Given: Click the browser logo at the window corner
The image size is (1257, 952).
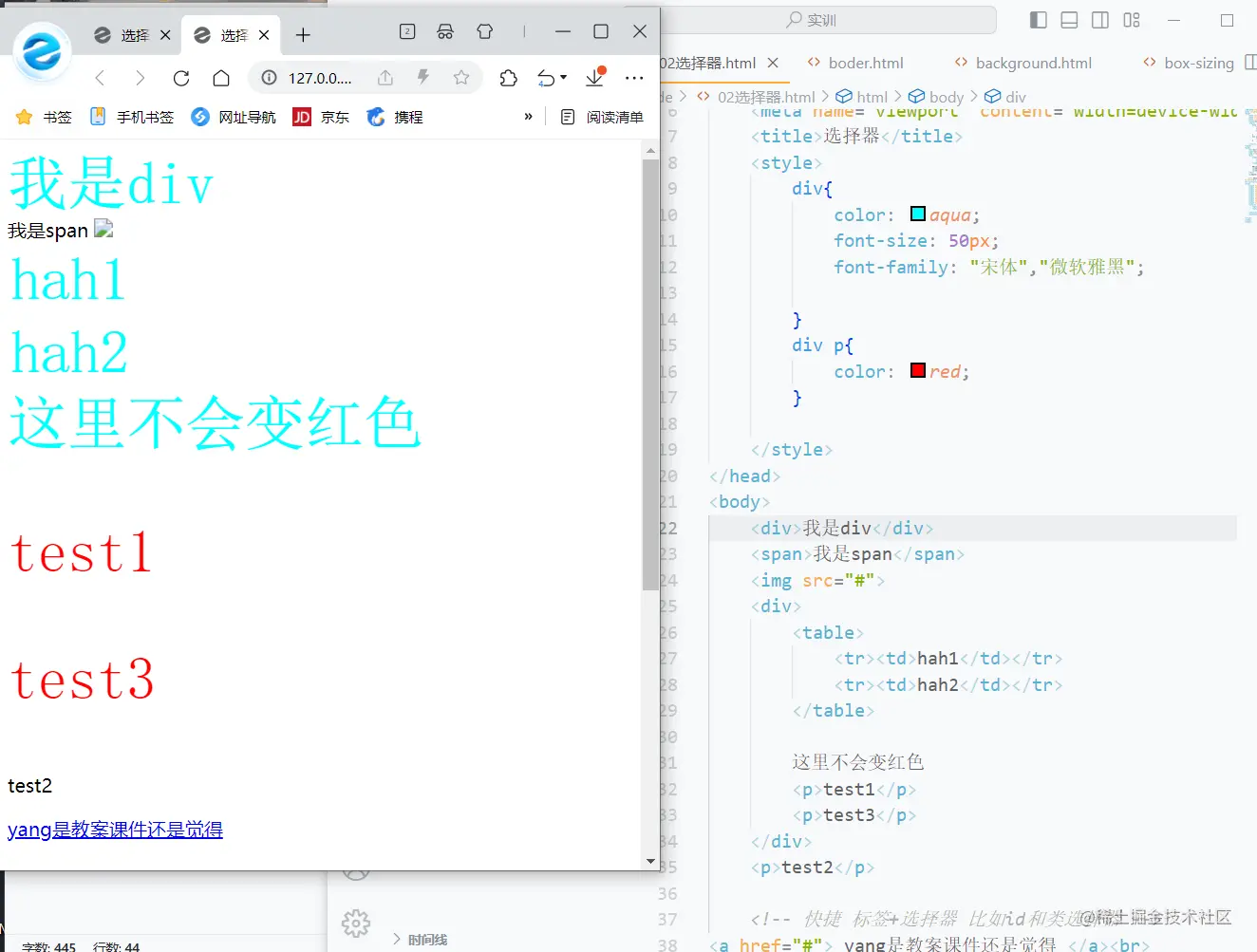Looking at the screenshot, I should pyautogui.click(x=42, y=50).
